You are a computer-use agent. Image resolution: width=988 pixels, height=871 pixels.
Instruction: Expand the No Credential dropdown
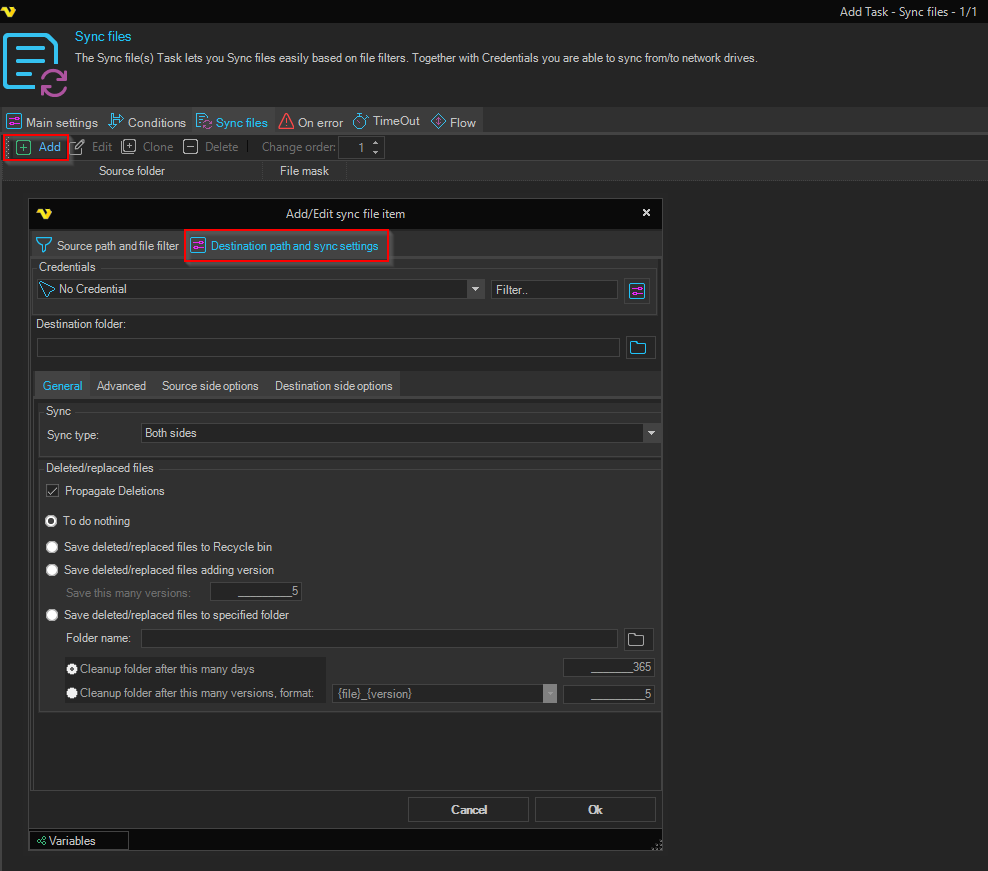click(475, 290)
